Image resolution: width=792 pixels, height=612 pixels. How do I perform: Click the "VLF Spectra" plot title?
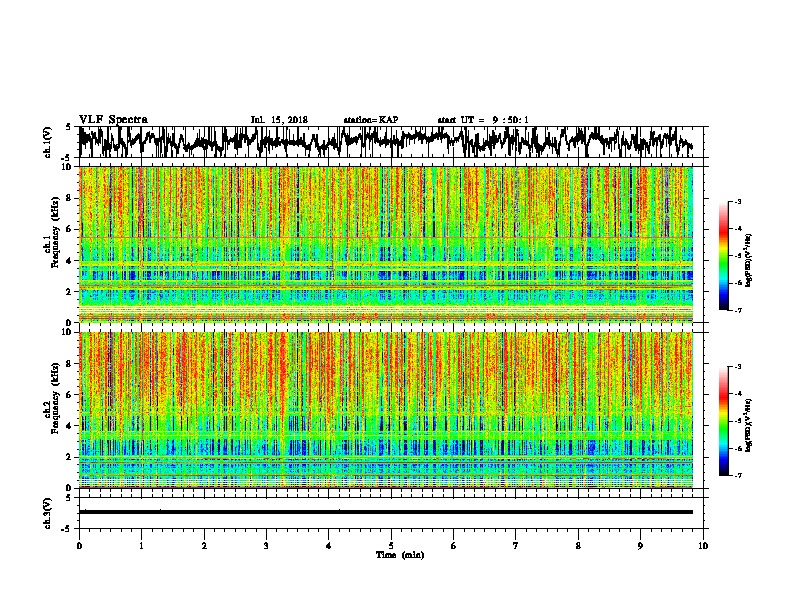(113, 120)
